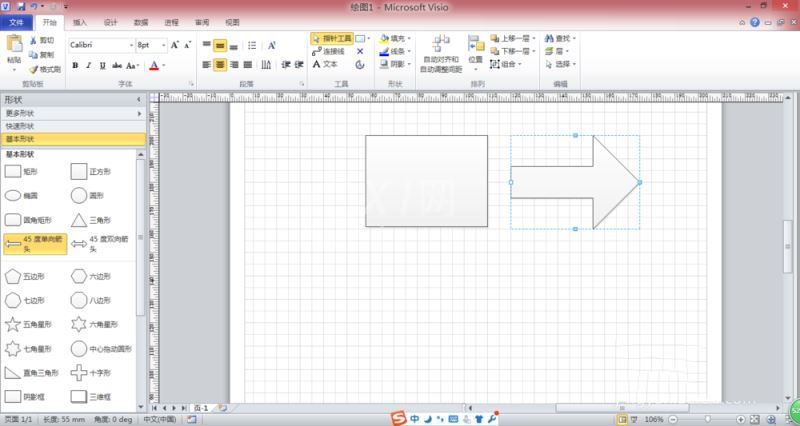Click the Save icon in quick access toolbar

[x=21, y=7]
